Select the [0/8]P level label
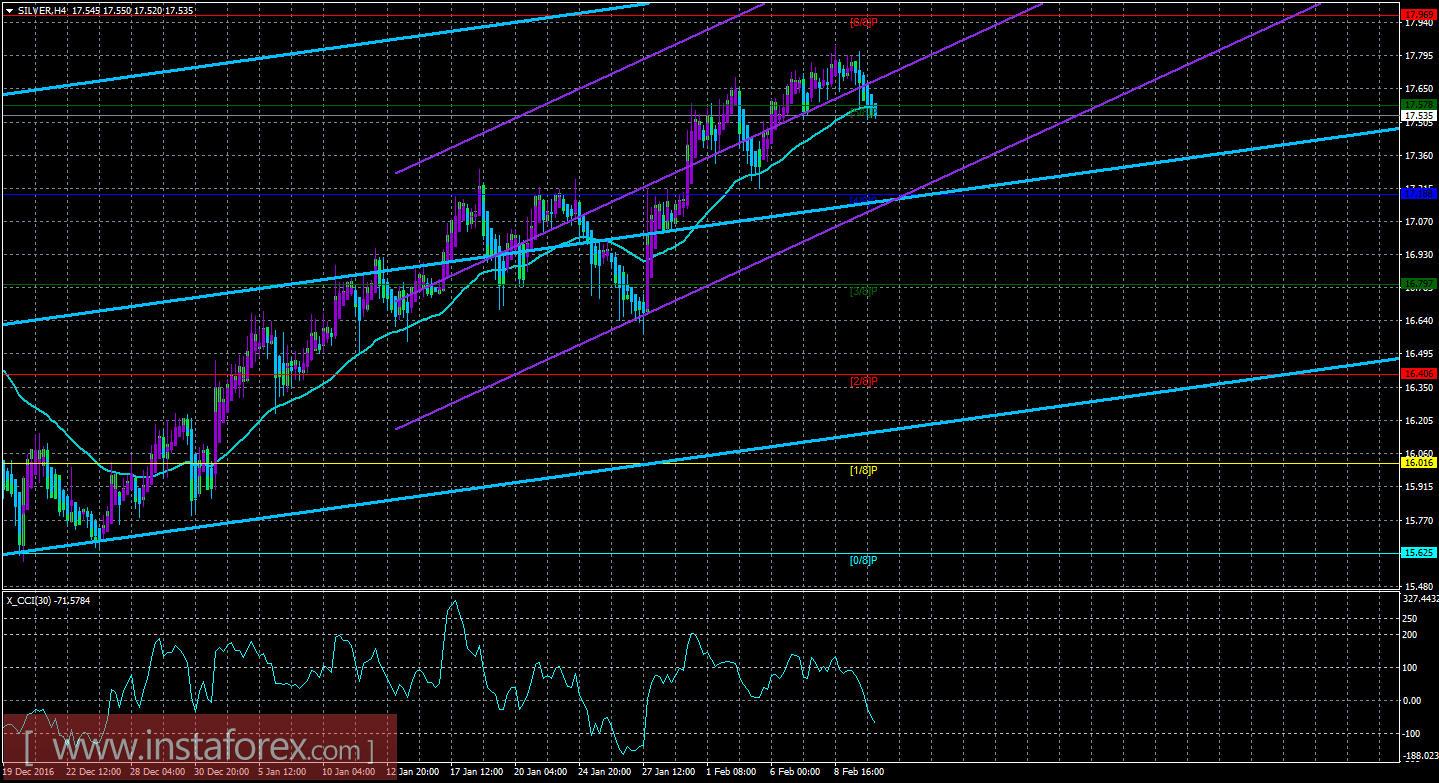This screenshot has height=783, width=1439. tap(863, 560)
